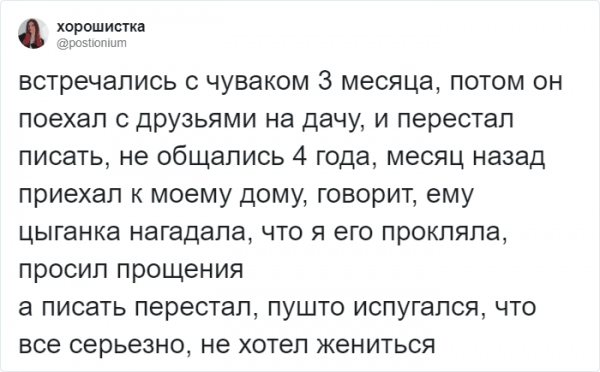The width and height of the screenshot is (600, 372).
Task: Open the хорошистка profile avatar
Action: pos(33,34)
